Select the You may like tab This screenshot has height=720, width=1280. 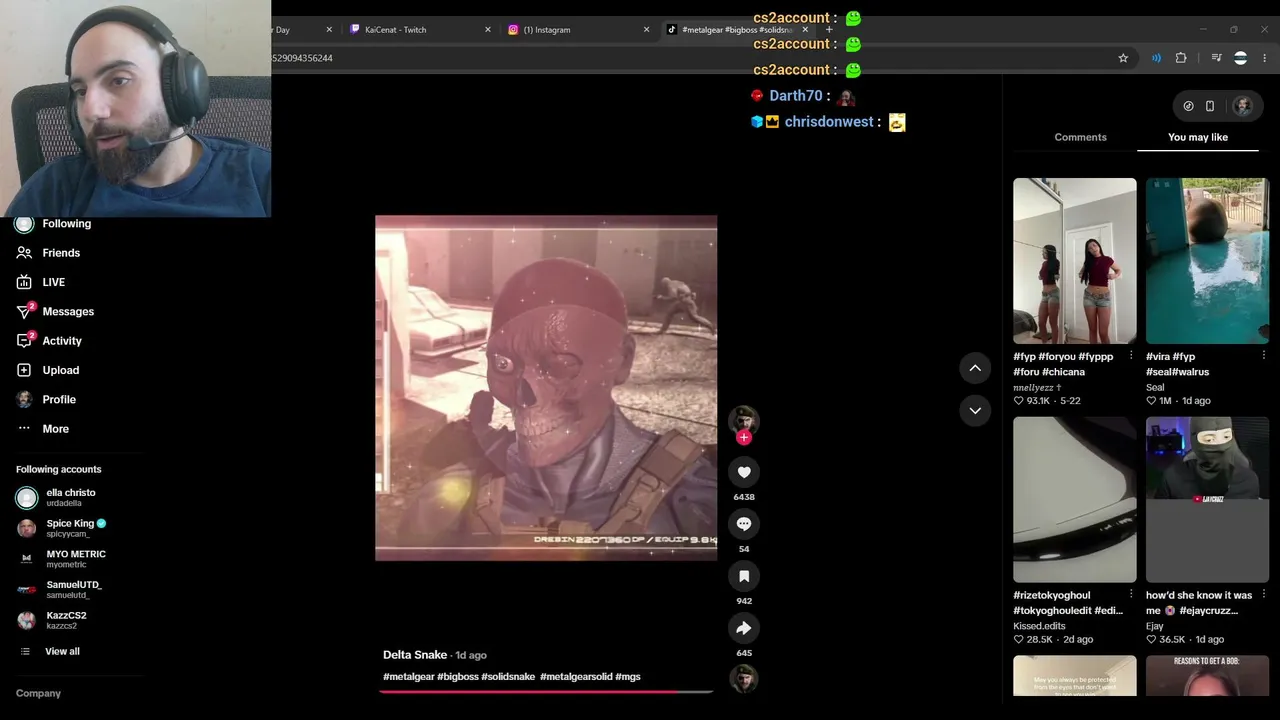[1198, 137]
